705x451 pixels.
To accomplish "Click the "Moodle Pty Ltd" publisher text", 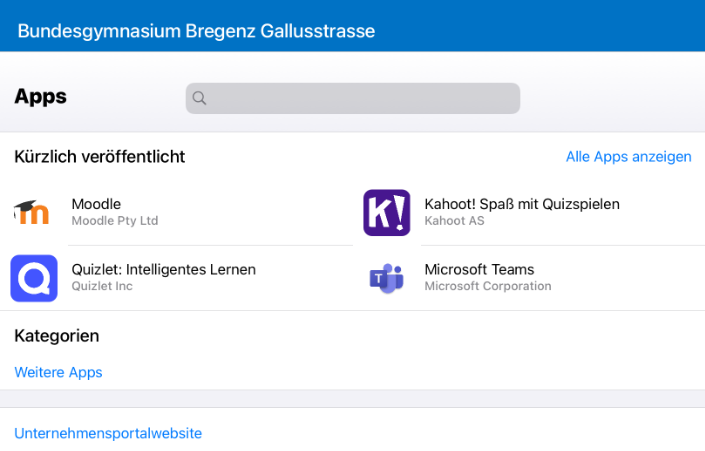I will (x=115, y=221).
